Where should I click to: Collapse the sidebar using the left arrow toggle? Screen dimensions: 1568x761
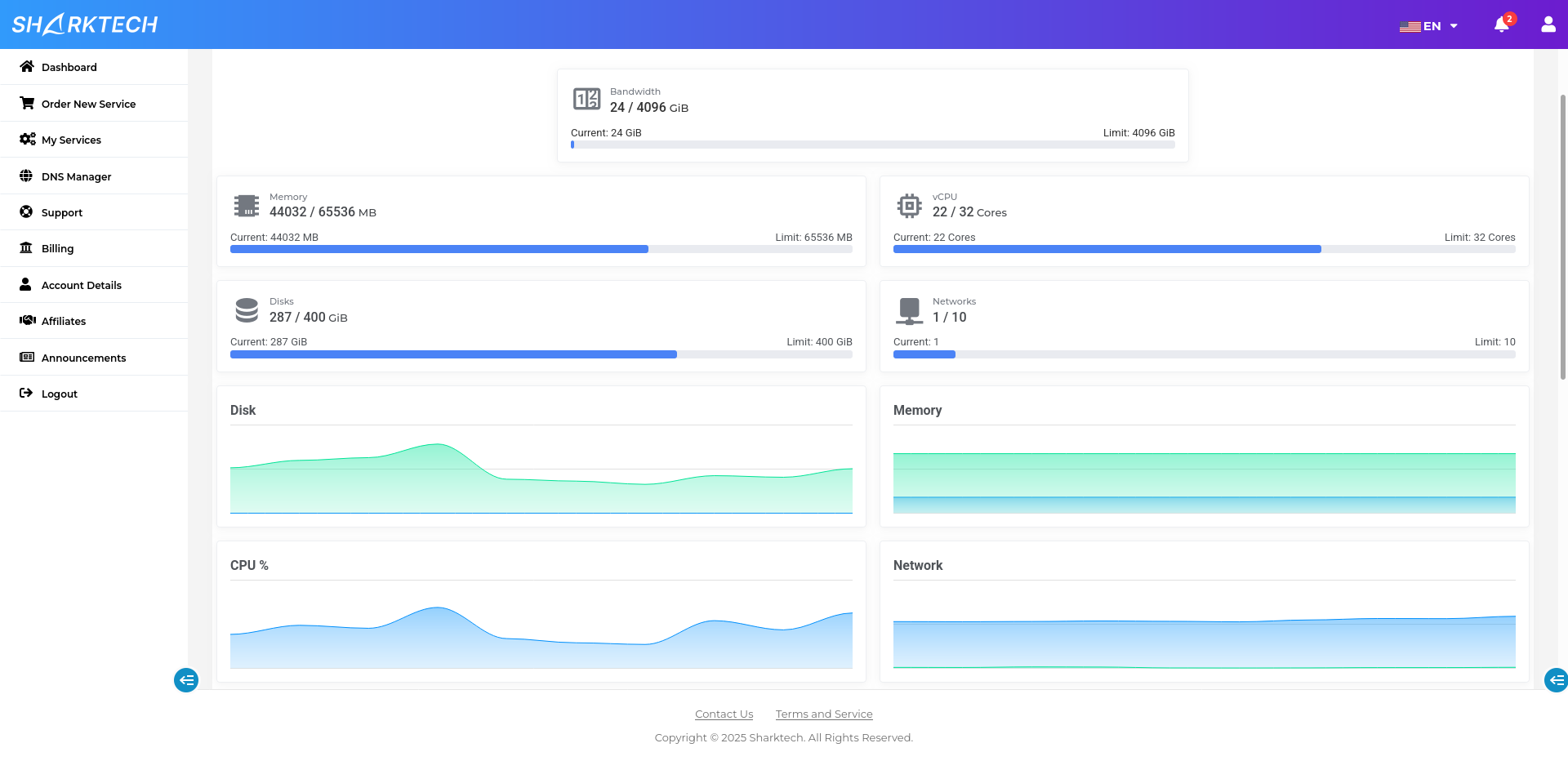pyautogui.click(x=185, y=680)
